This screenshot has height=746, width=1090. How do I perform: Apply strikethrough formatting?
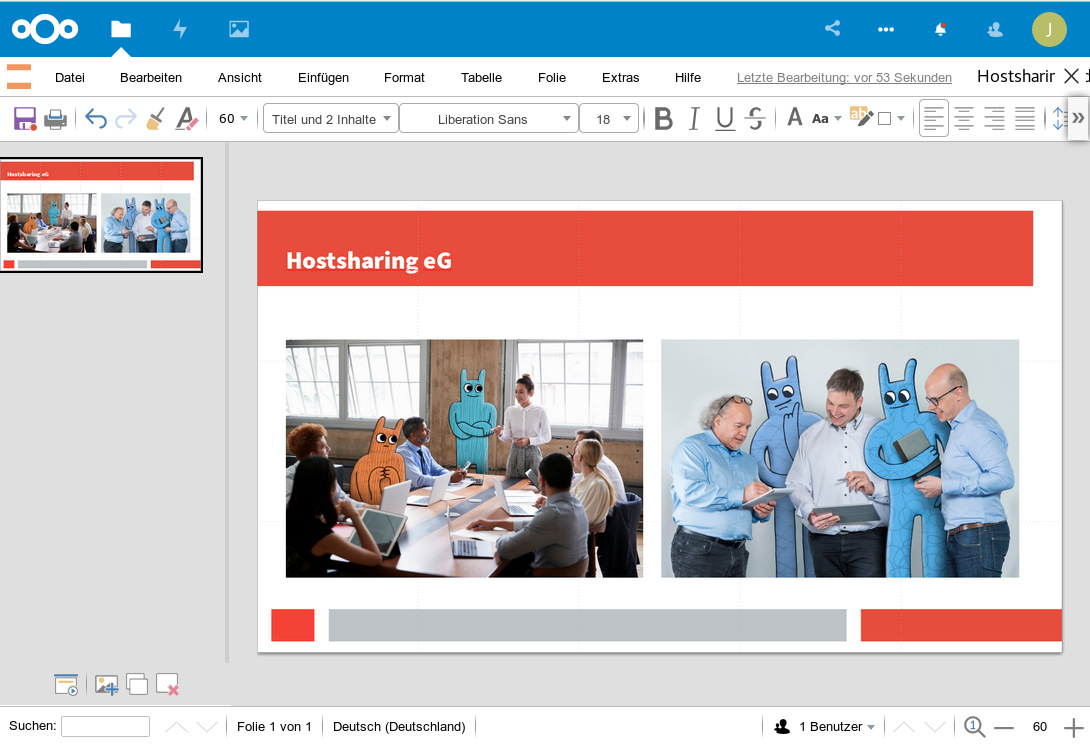[755, 118]
